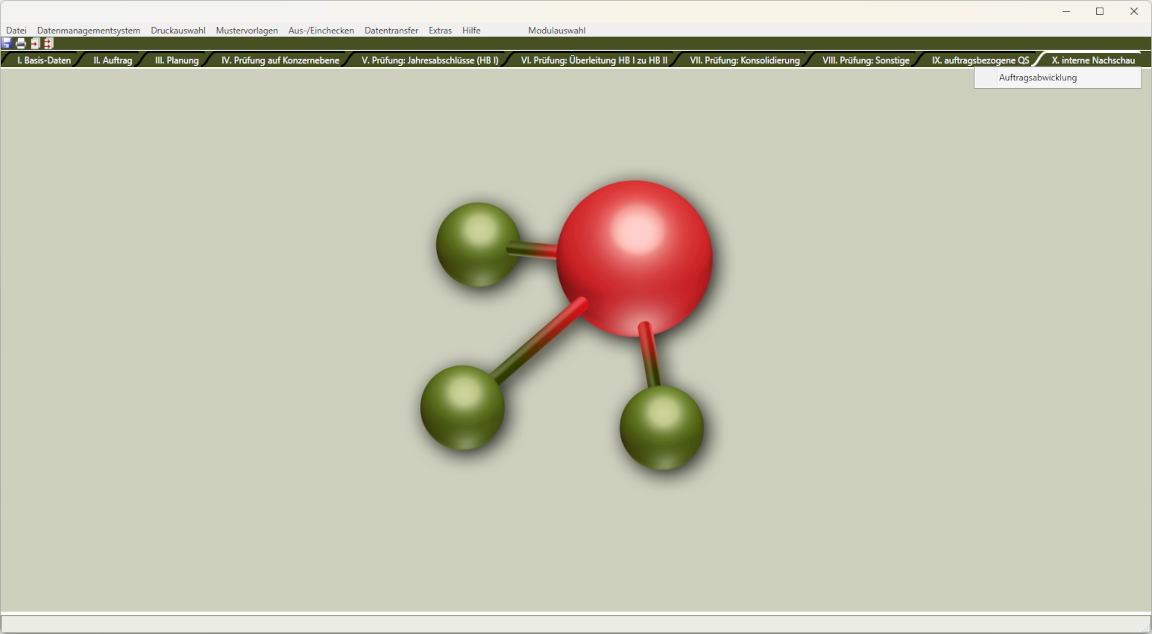Click the blue floppy disk save icon
The height and width of the screenshot is (634, 1152).
click(x=7, y=44)
